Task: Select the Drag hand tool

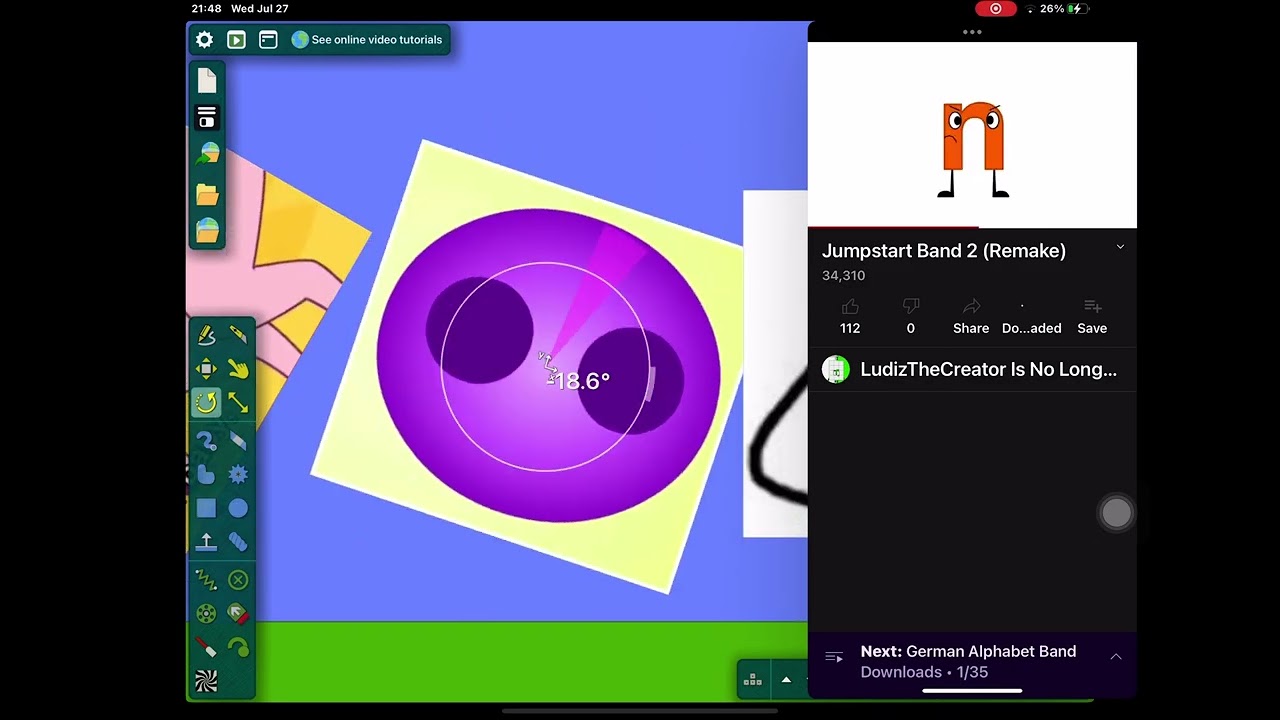Action: pos(238,369)
